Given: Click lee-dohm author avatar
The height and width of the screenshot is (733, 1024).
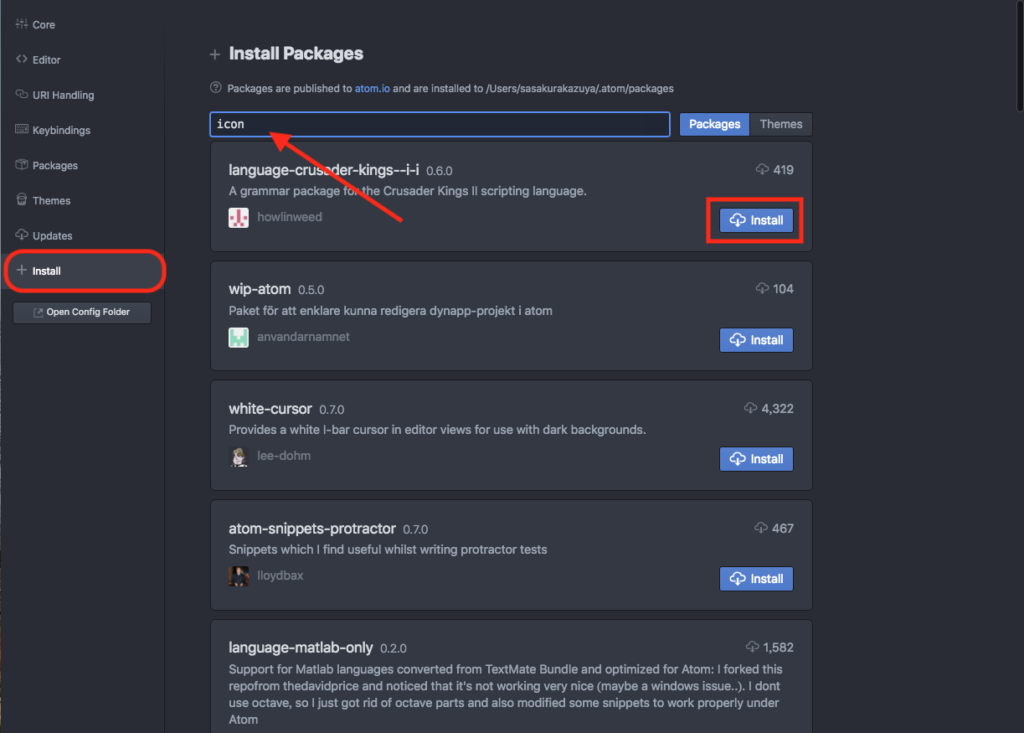Looking at the screenshot, I should coord(238,456).
